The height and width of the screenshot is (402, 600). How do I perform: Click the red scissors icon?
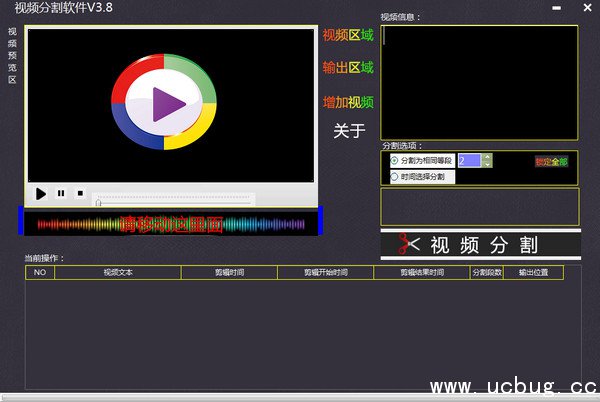[x=408, y=244]
